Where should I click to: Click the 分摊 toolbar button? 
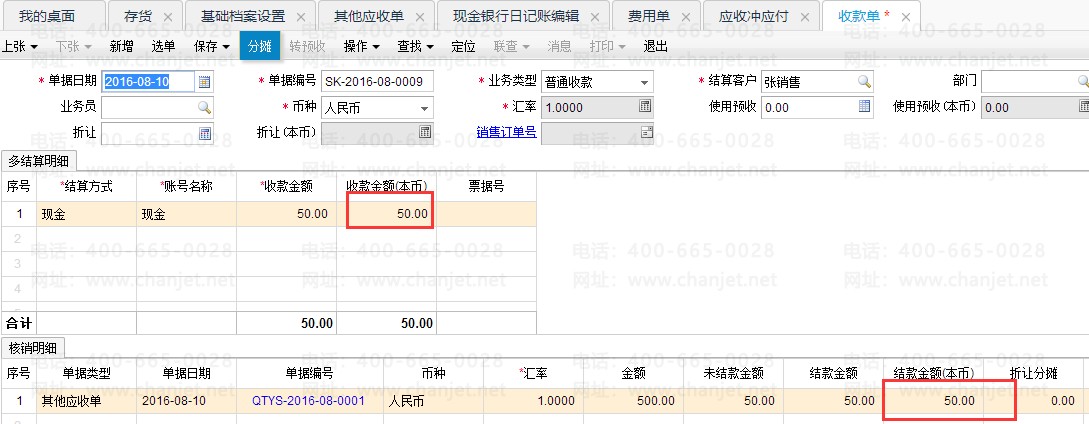point(260,47)
